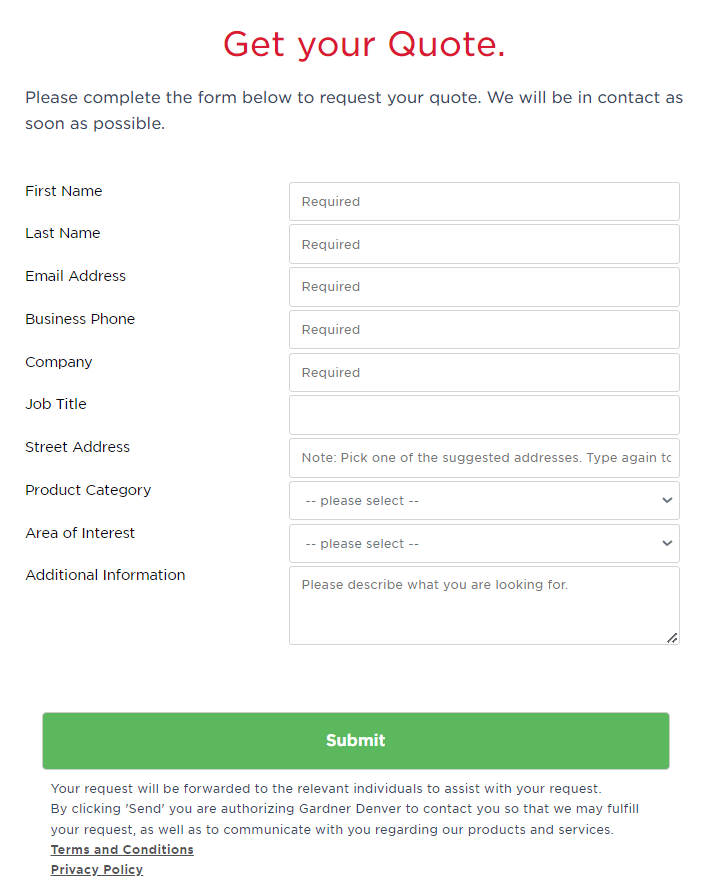This screenshot has height=896, width=711.
Task: Open the Area of Interest dropdown chevron
Action: pyautogui.click(x=668, y=543)
